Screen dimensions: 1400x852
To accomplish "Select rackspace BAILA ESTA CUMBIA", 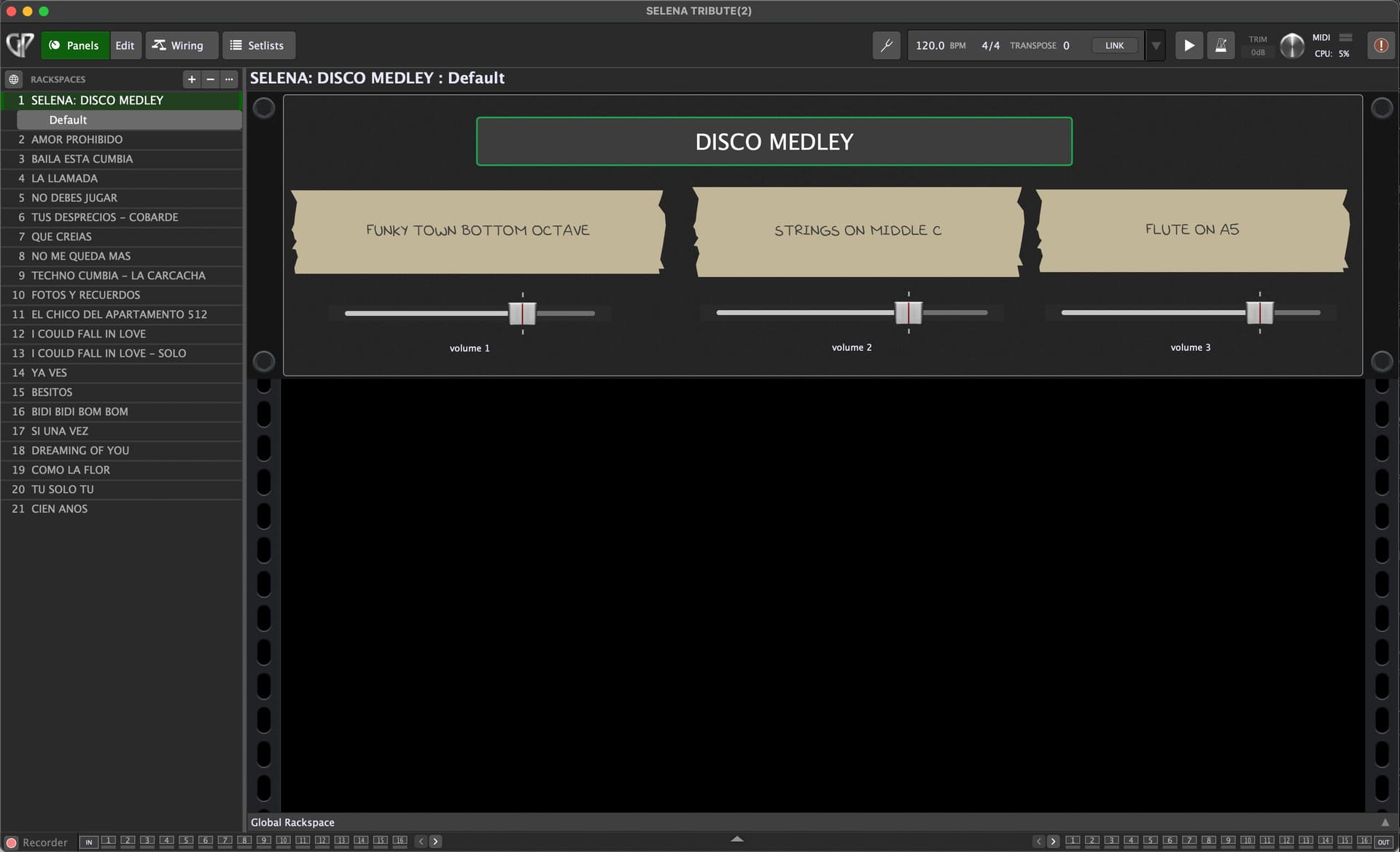I will pos(122,159).
